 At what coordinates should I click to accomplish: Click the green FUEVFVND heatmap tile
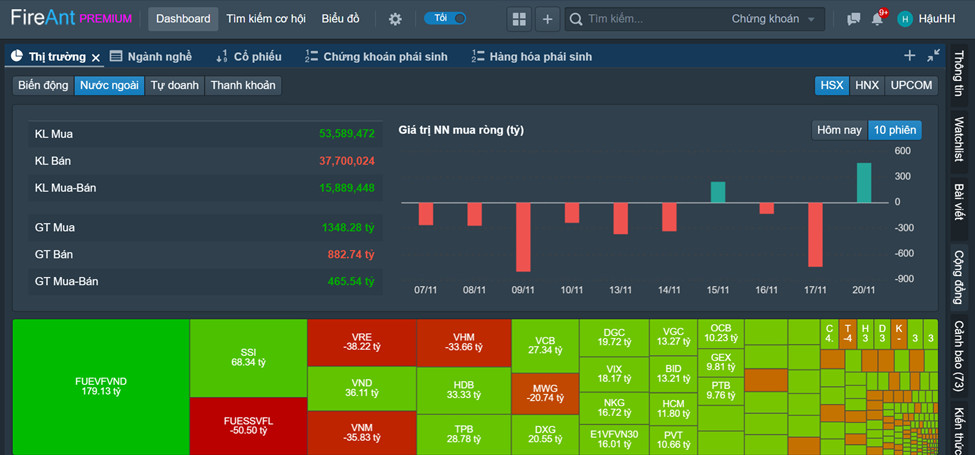tap(101, 387)
